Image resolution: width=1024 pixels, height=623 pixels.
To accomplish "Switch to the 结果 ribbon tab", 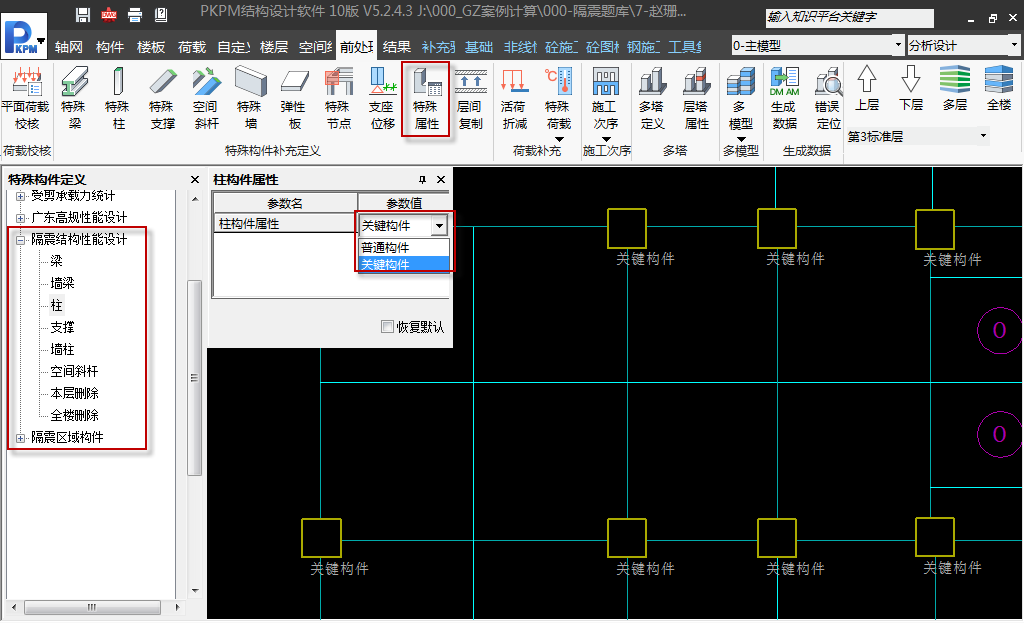I will [x=397, y=47].
